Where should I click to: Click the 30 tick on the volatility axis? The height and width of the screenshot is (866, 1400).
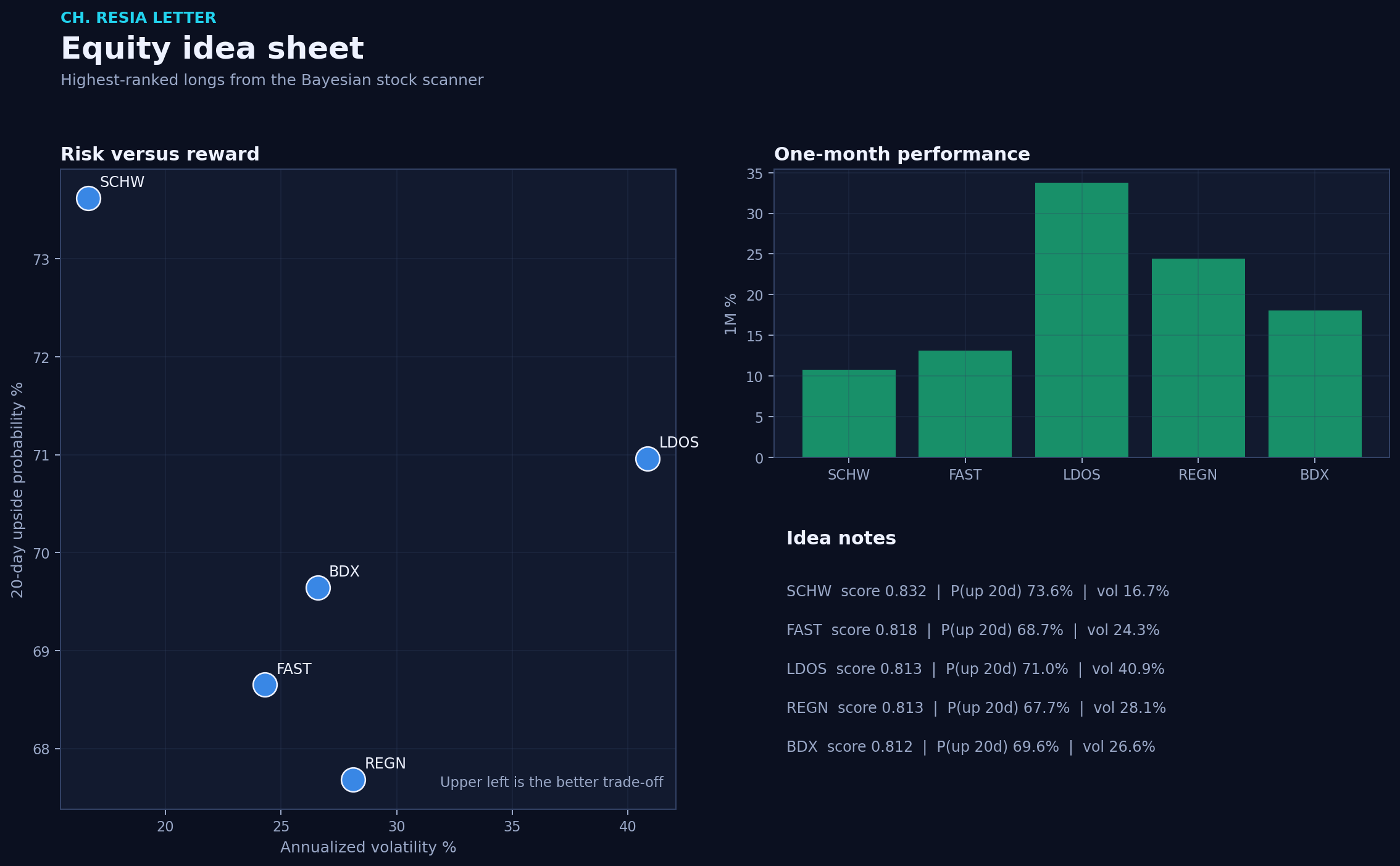[396, 827]
